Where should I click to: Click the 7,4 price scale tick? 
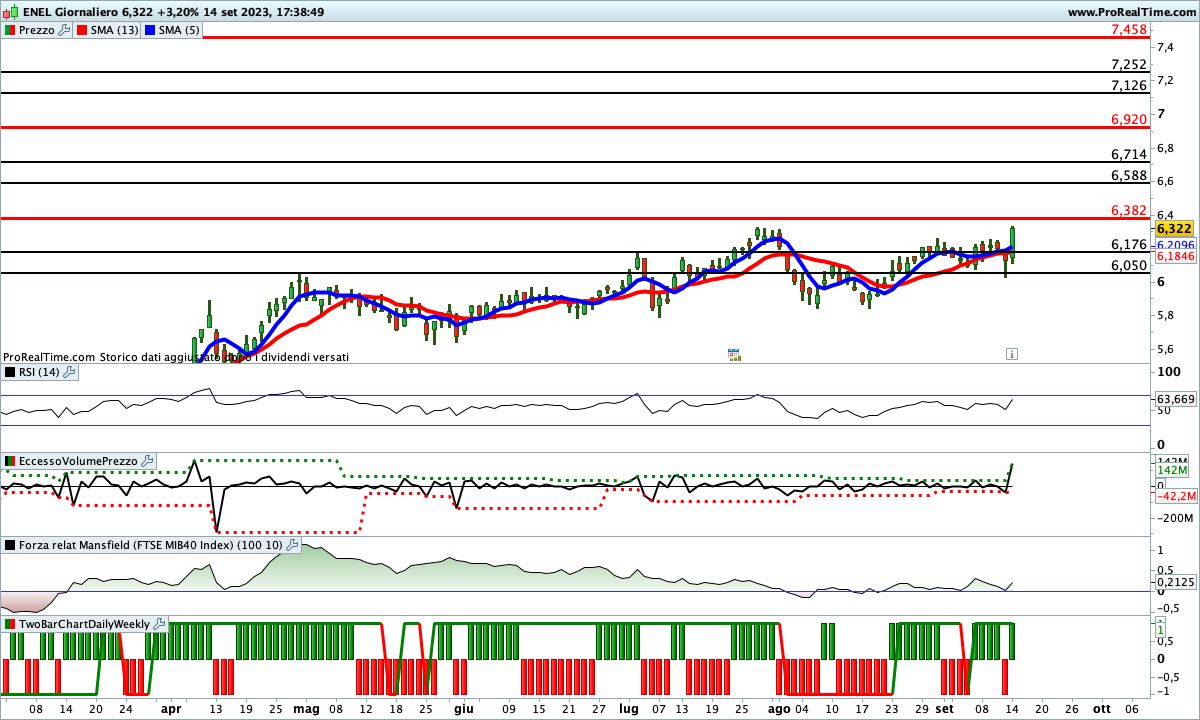click(x=1166, y=47)
